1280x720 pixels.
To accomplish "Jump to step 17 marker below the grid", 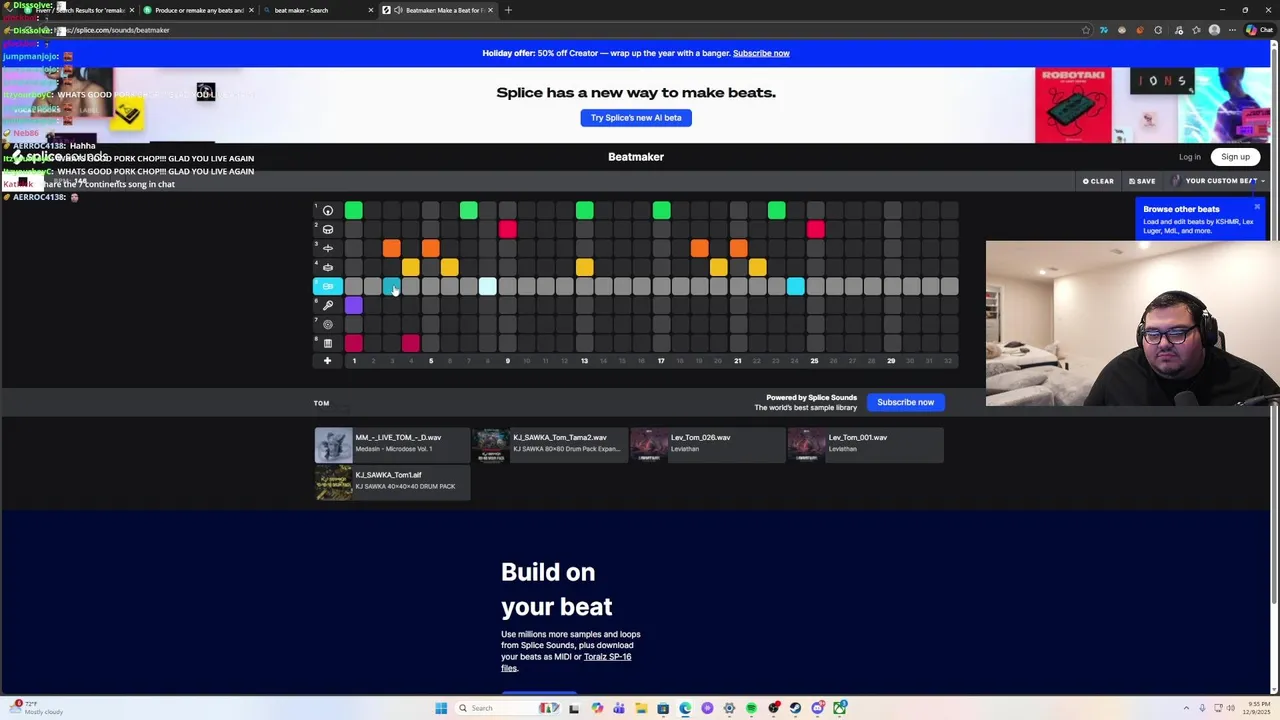I will pyautogui.click(x=661, y=361).
